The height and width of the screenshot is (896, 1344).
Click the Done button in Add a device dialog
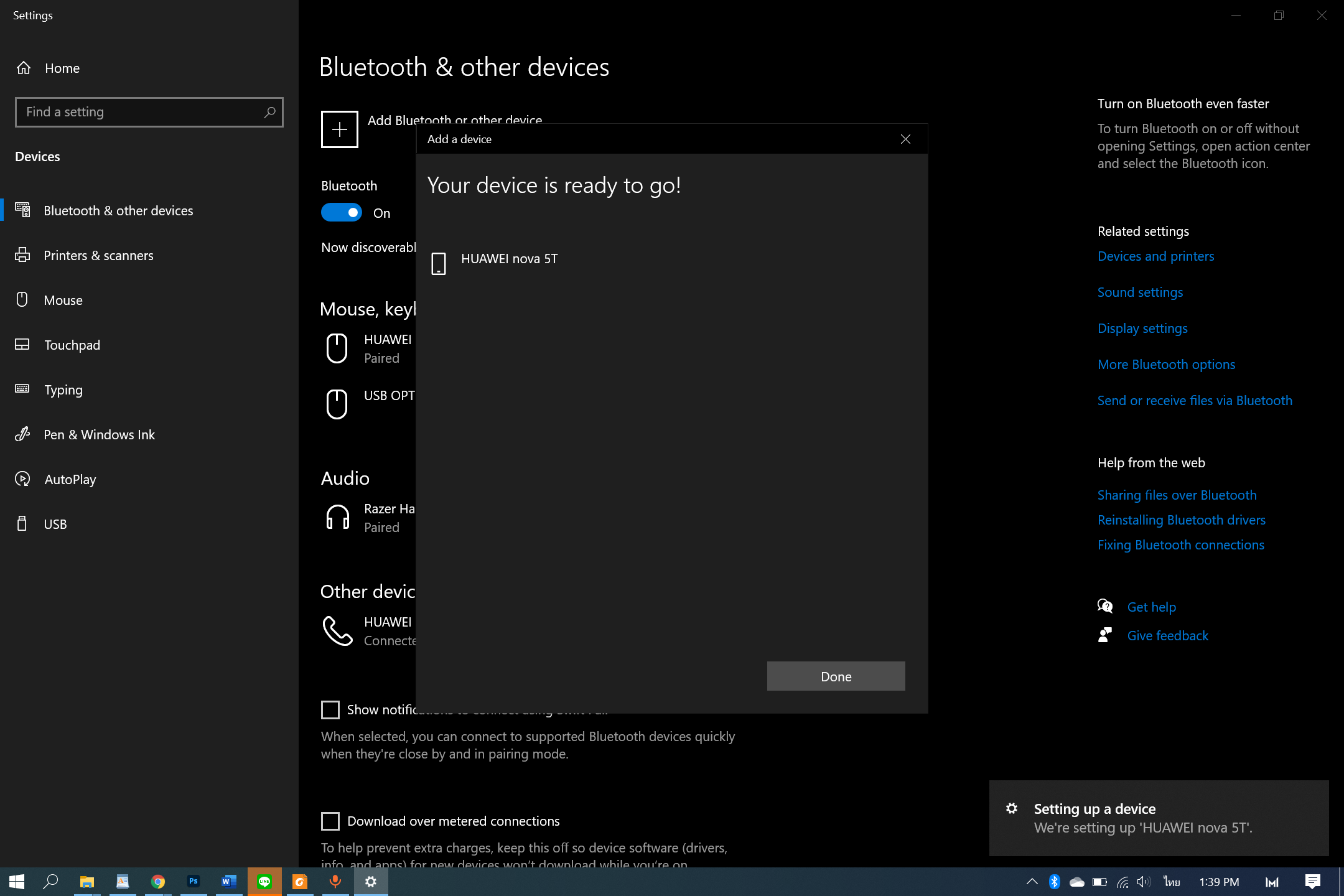coord(836,676)
